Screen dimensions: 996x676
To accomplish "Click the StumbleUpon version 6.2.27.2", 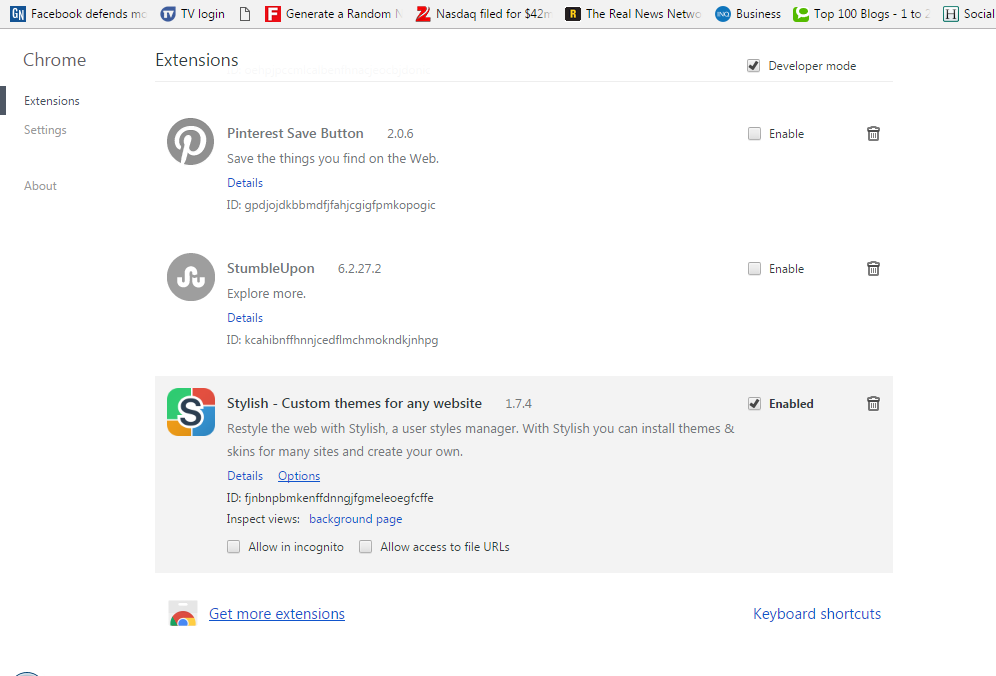I will click(x=360, y=269).
